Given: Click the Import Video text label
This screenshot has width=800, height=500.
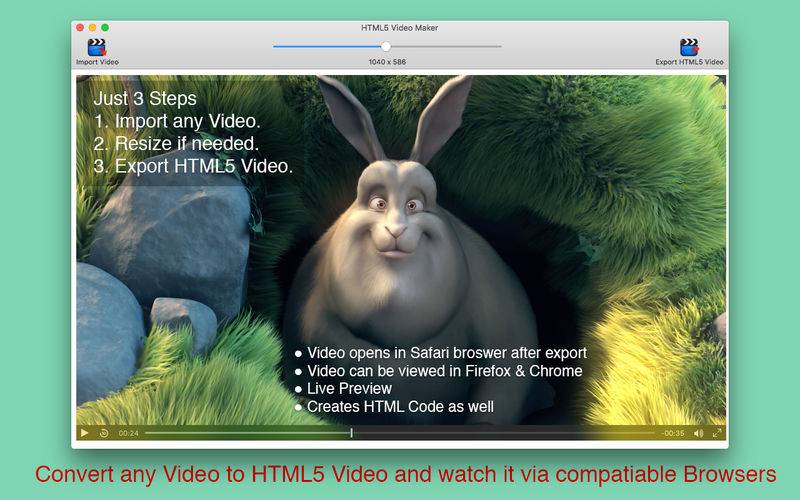Looking at the screenshot, I should (97, 62).
